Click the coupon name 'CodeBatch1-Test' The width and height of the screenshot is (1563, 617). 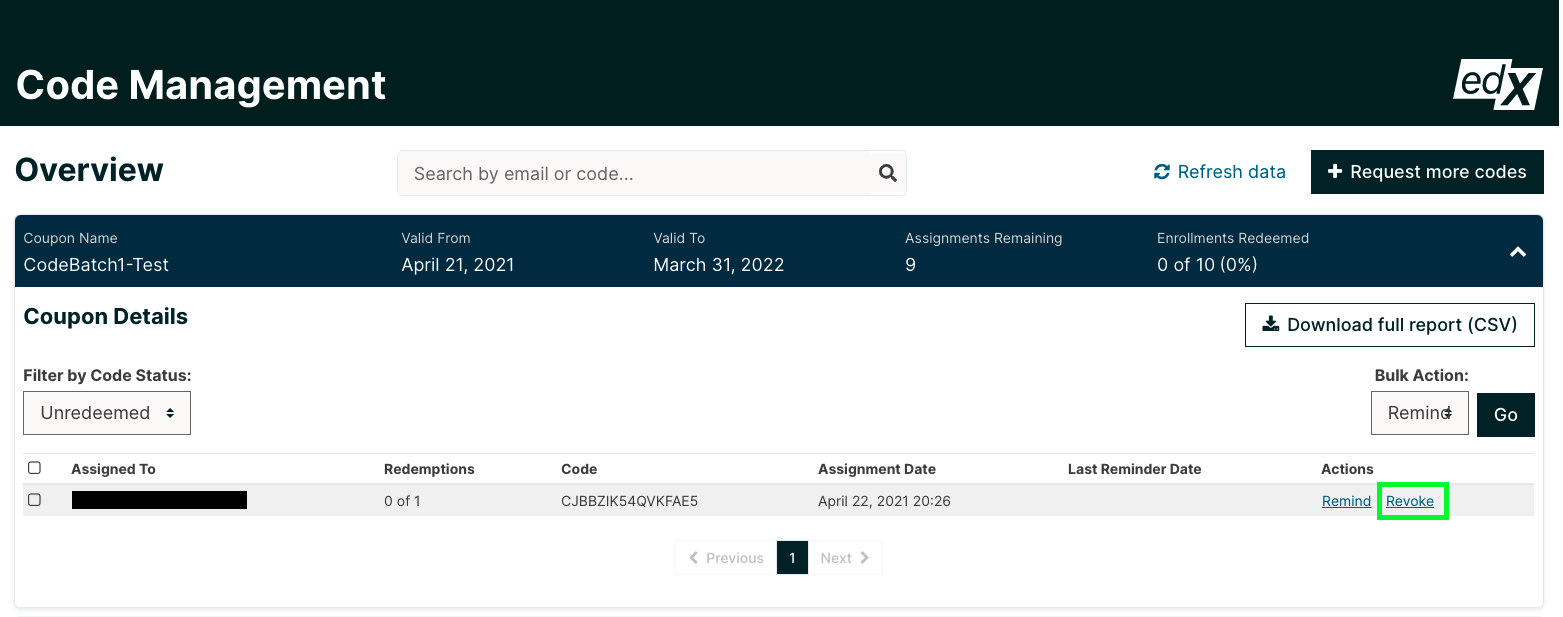[x=96, y=265]
